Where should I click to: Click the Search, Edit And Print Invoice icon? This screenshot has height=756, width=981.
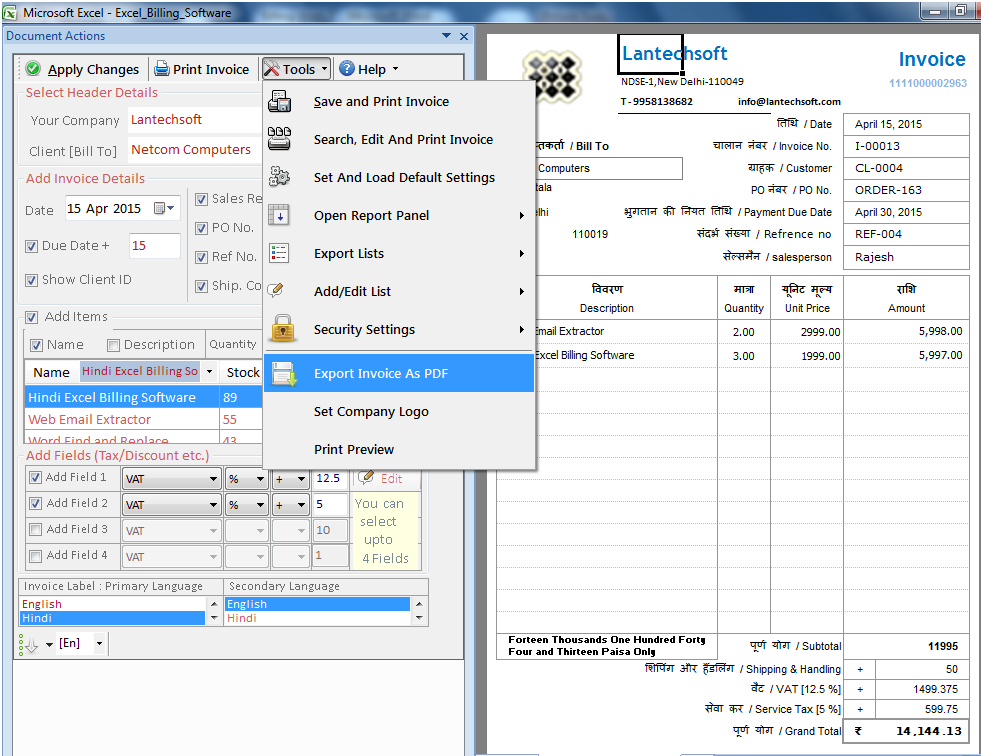click(279, 139)
